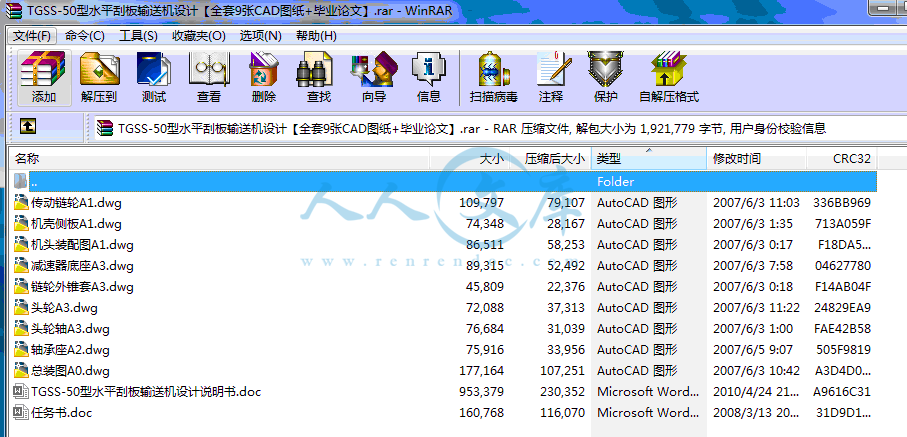Select file 机头装配图A1.dwg
The height and width of the screenshot is (437, 907).
point(82,245)
